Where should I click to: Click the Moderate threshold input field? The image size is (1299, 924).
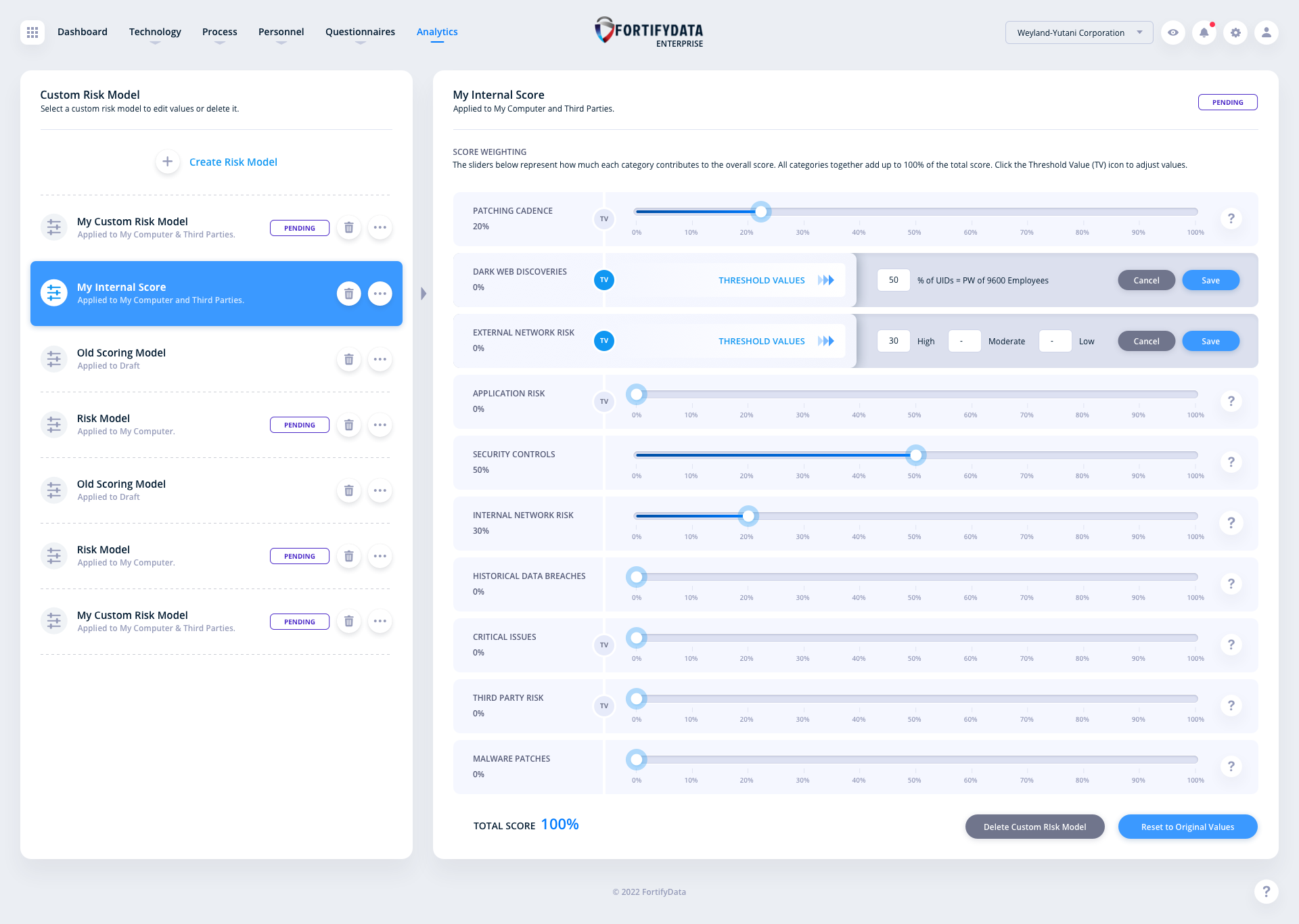click(964, 341)
